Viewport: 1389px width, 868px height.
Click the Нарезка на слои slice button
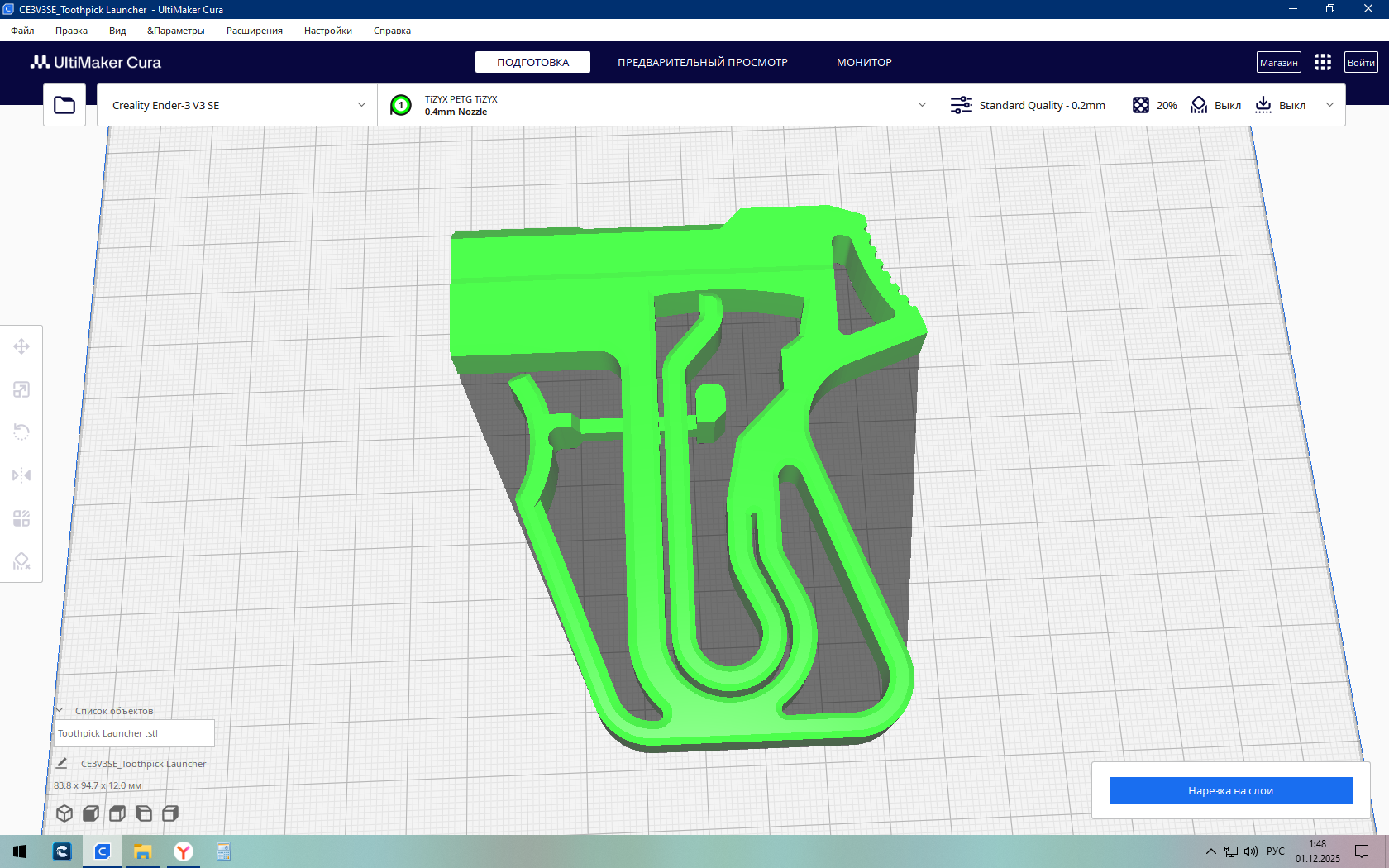1231,790
